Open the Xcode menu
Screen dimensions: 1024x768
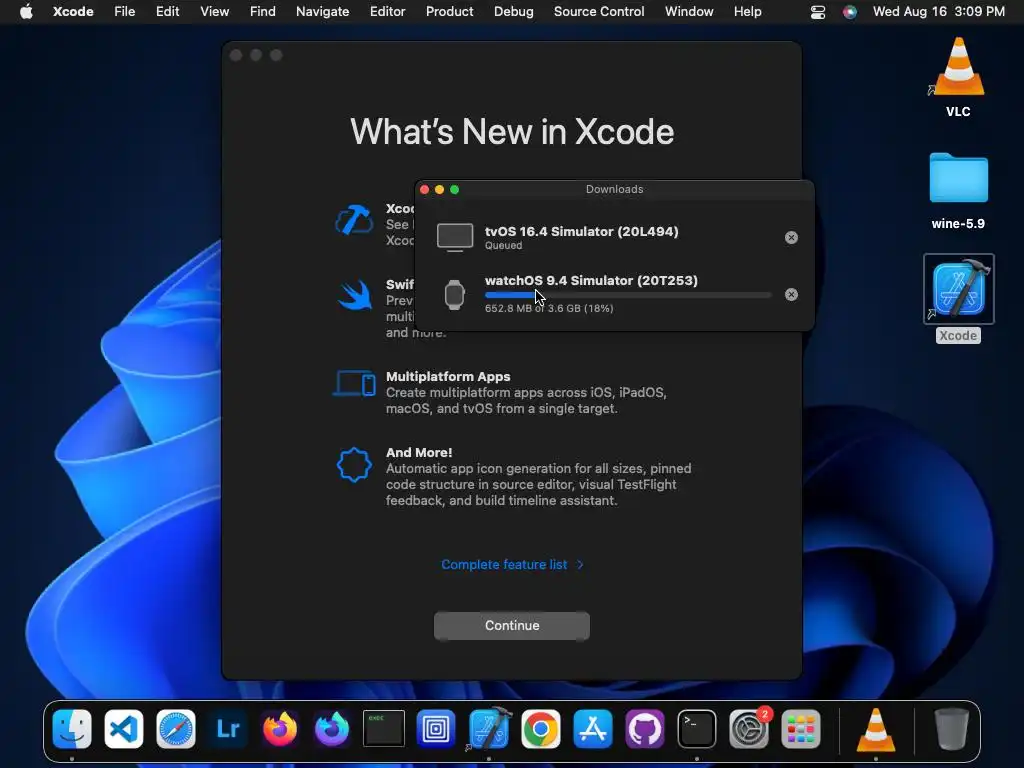73,12
